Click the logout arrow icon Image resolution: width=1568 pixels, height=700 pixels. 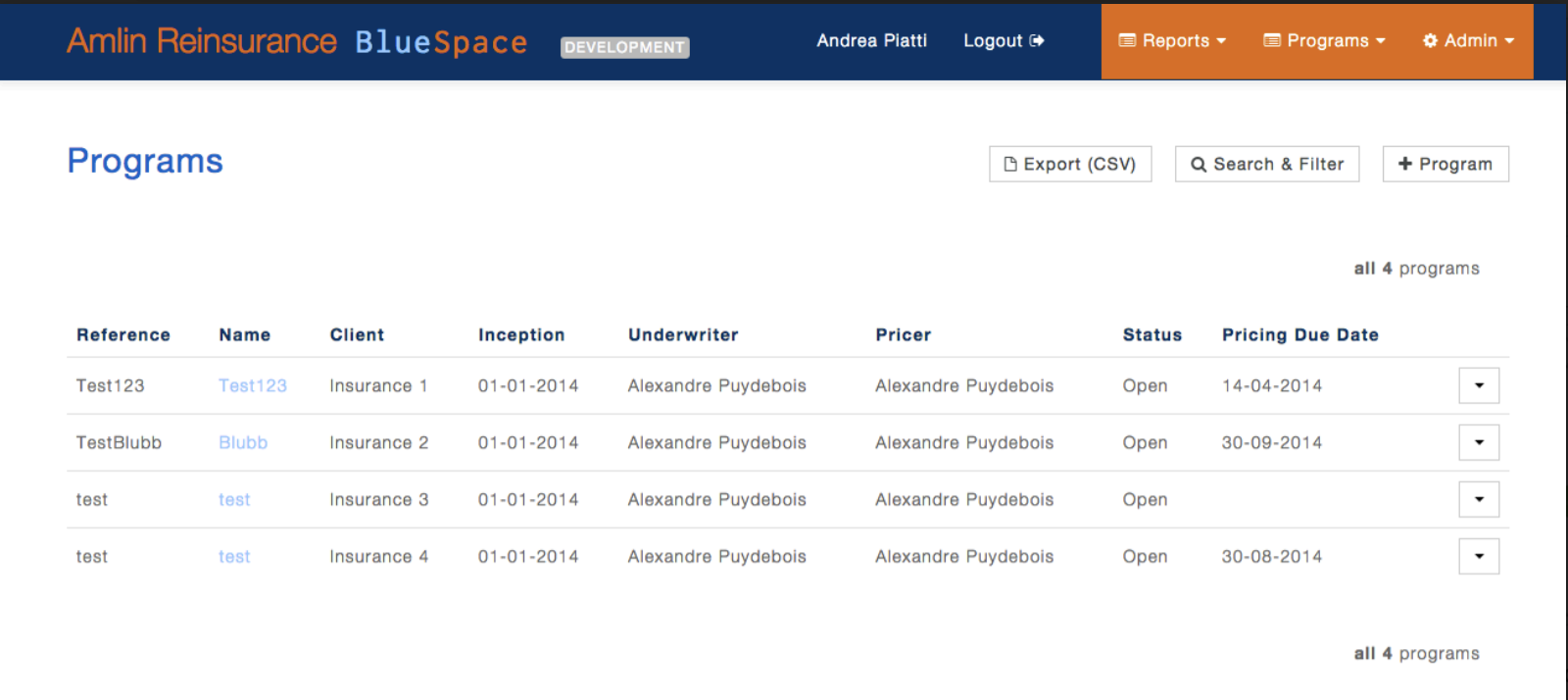1037,41
